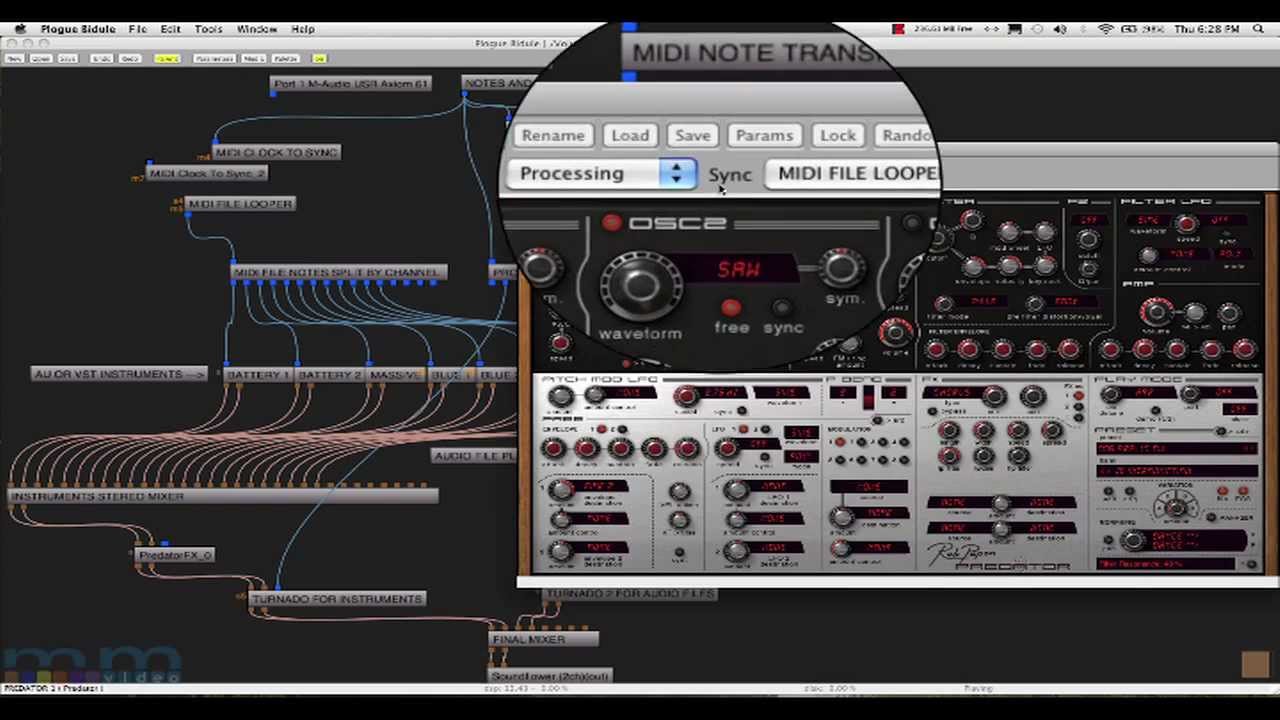Select FX slot 1 radio button
The width and height of the screenshot is (1280, 720).
click(x=1078, y=396)
